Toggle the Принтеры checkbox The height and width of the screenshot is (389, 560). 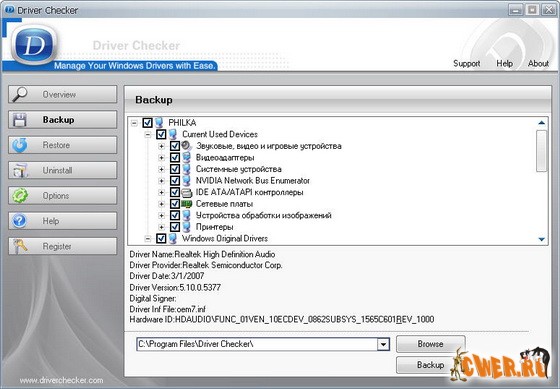pyautogui.click(x=175, y=227)
